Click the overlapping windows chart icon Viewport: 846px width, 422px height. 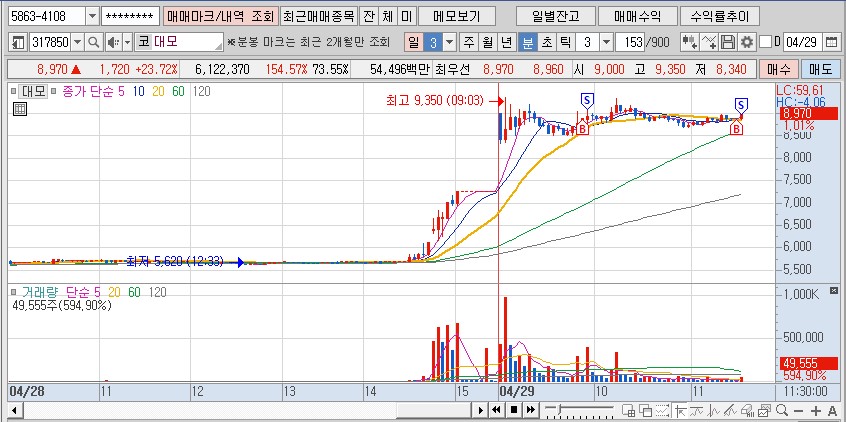[645, 410]
